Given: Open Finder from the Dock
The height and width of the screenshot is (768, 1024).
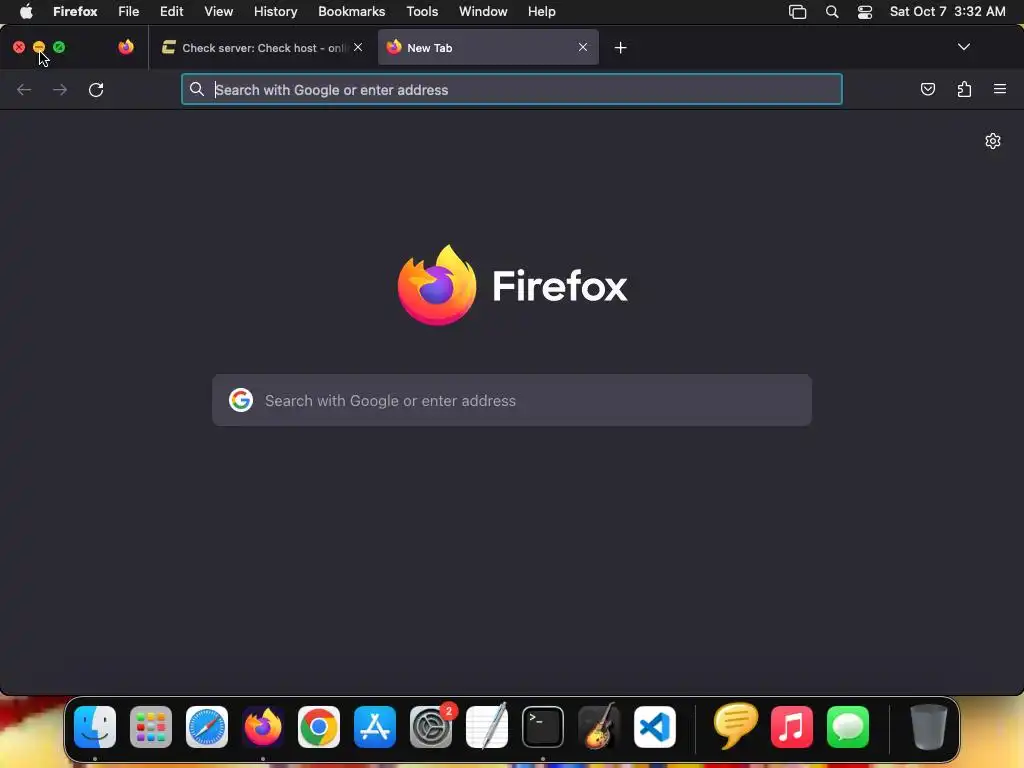Looking at the screenshot, I should coord(95,727).
